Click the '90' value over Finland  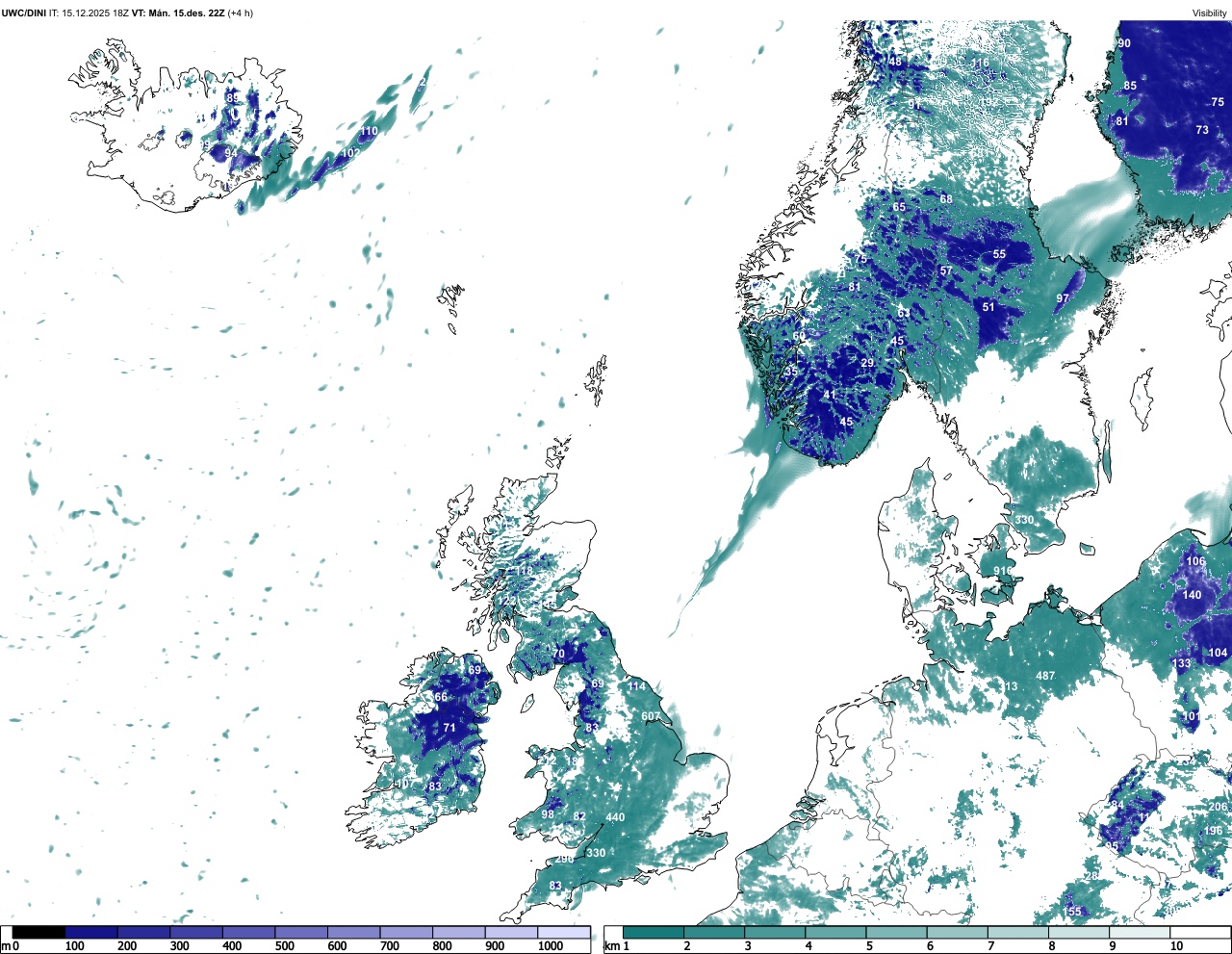click(x=1124, y=43)
